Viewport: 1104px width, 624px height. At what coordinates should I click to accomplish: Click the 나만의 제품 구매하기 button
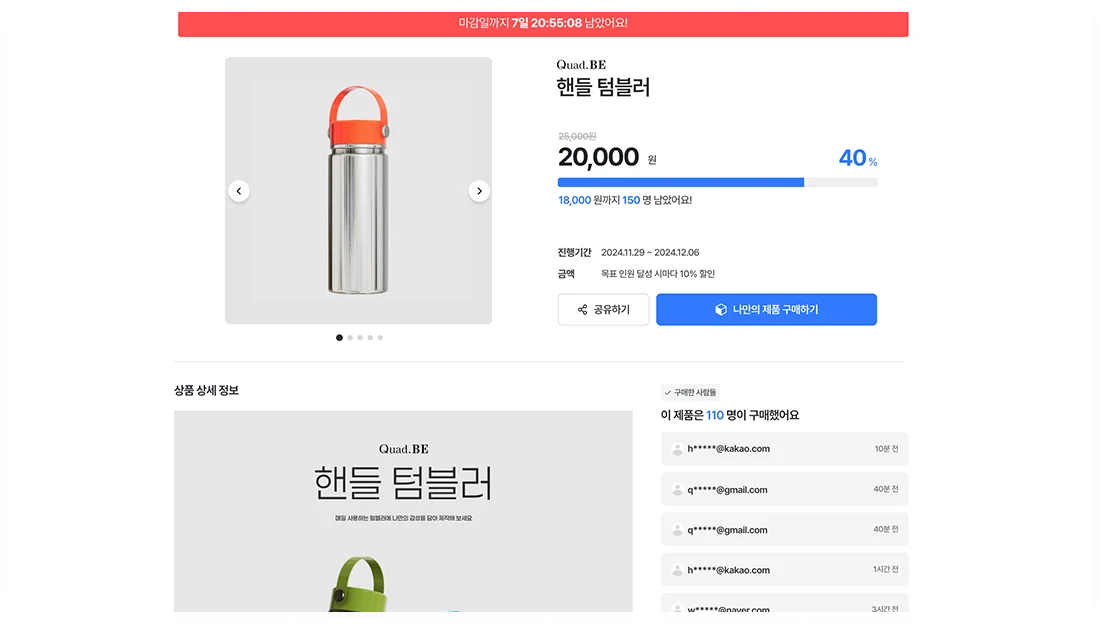766,309
